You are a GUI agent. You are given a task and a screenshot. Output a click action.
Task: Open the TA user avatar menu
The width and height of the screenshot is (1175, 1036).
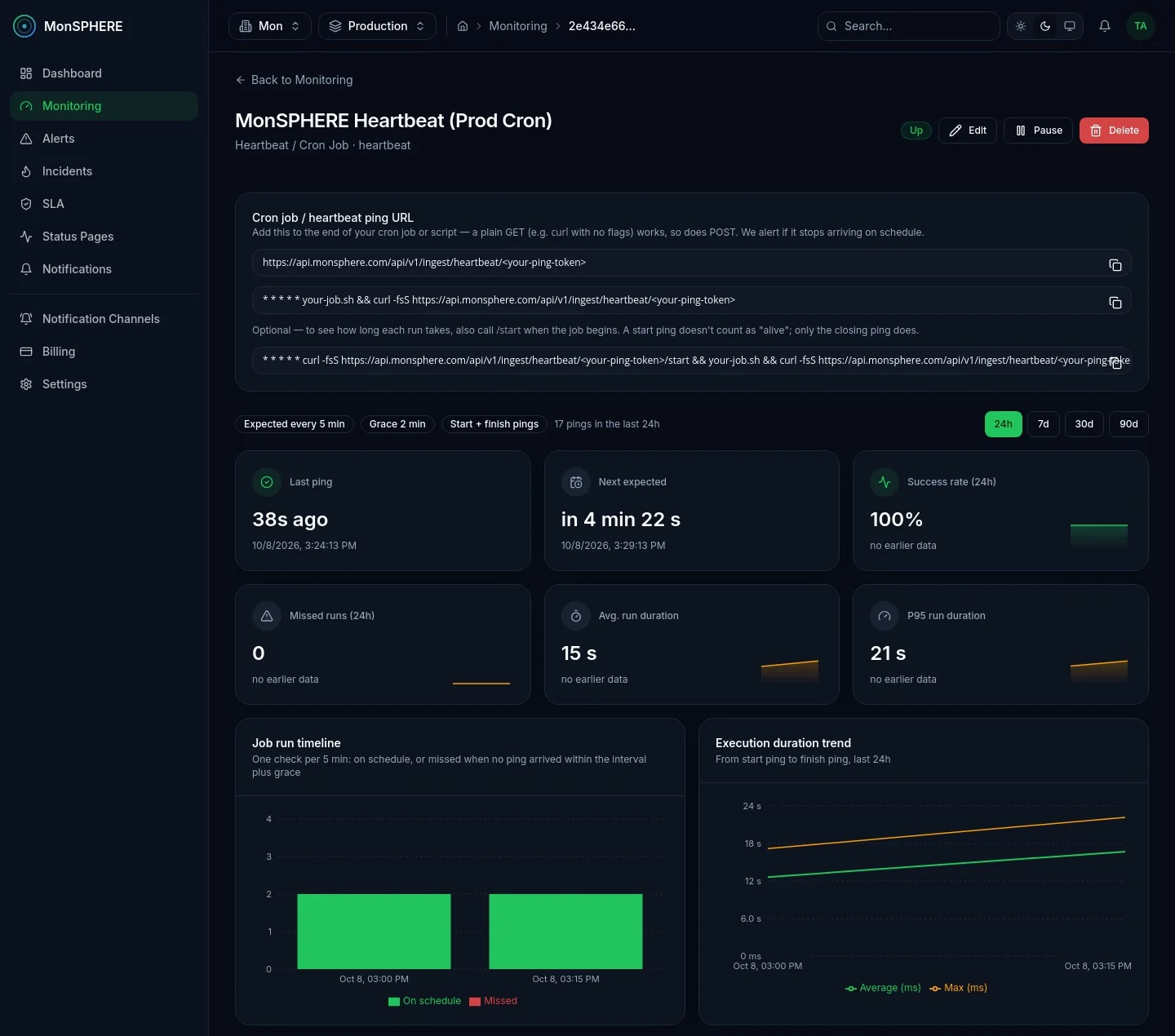[x=1141, y=26]
